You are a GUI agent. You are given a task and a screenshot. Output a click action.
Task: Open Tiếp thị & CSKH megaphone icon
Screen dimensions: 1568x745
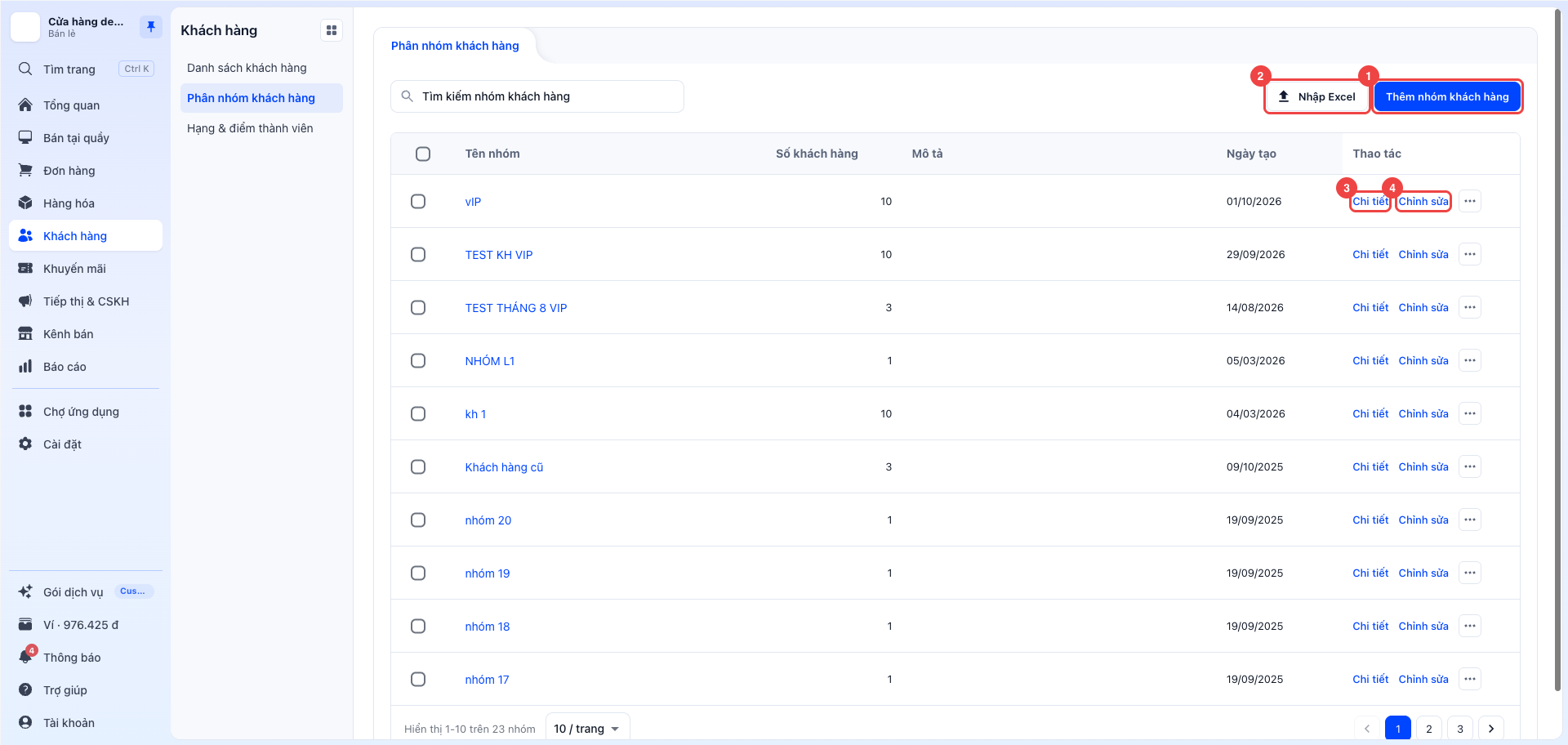[x=25, y=301]
